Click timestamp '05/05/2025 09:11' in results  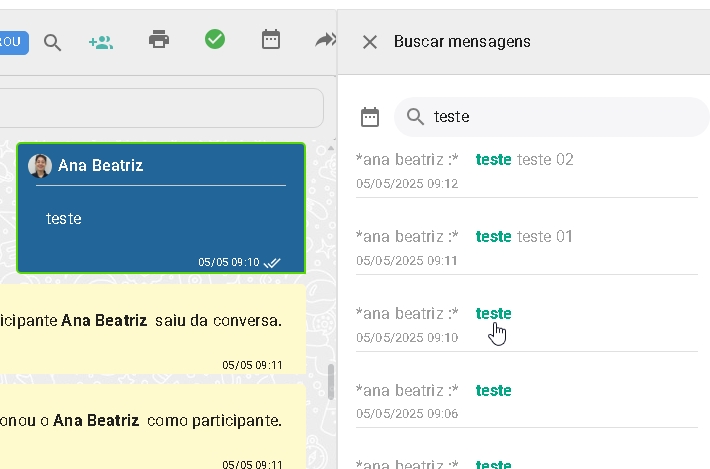click(407, 261)
